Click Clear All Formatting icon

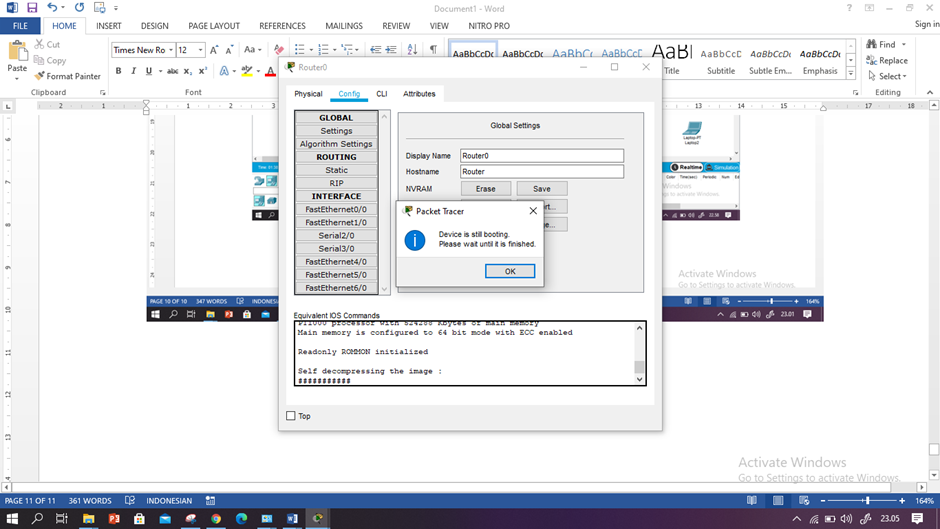[278, 50]
